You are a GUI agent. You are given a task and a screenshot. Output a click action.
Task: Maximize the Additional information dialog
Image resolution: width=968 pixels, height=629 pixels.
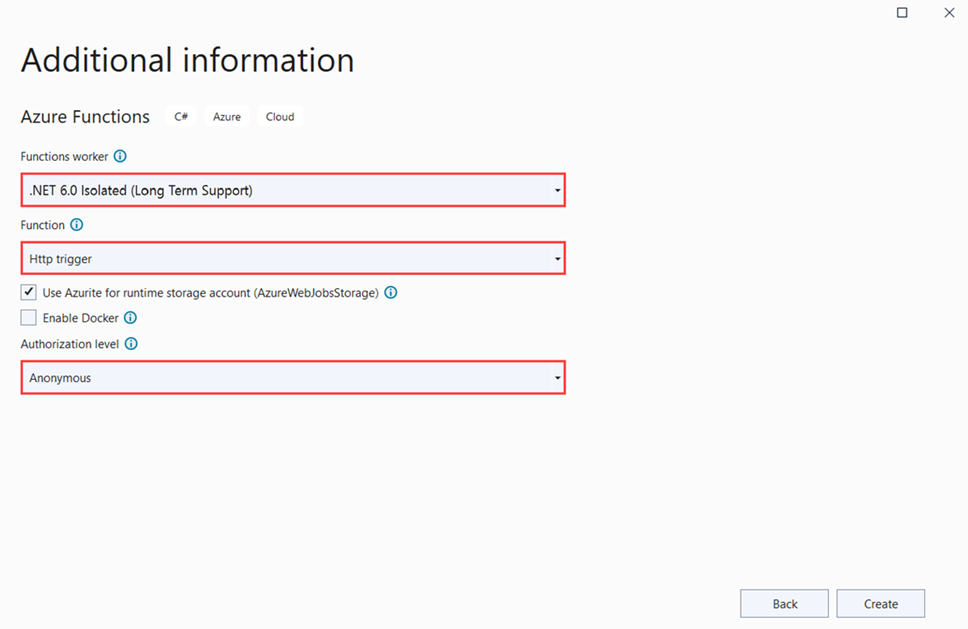tap(901, 13)
